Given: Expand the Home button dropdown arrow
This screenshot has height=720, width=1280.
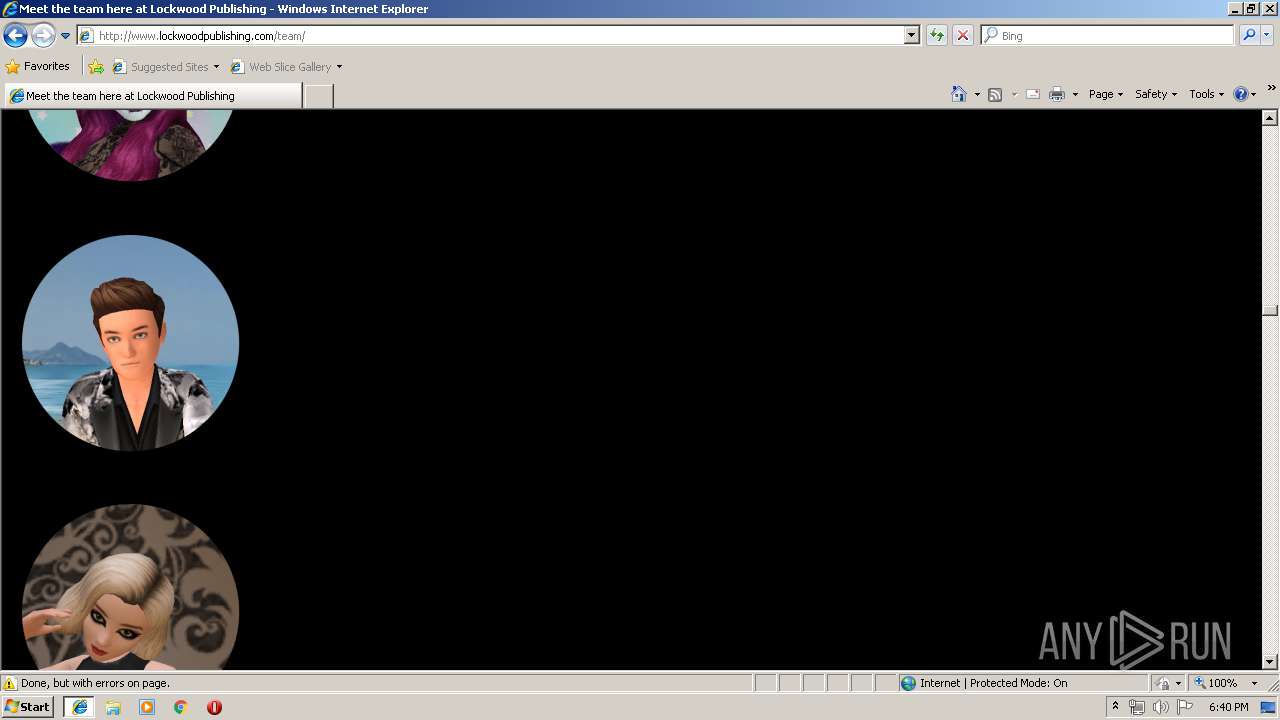Looking at the screenshot, I should tap(977, 94).
